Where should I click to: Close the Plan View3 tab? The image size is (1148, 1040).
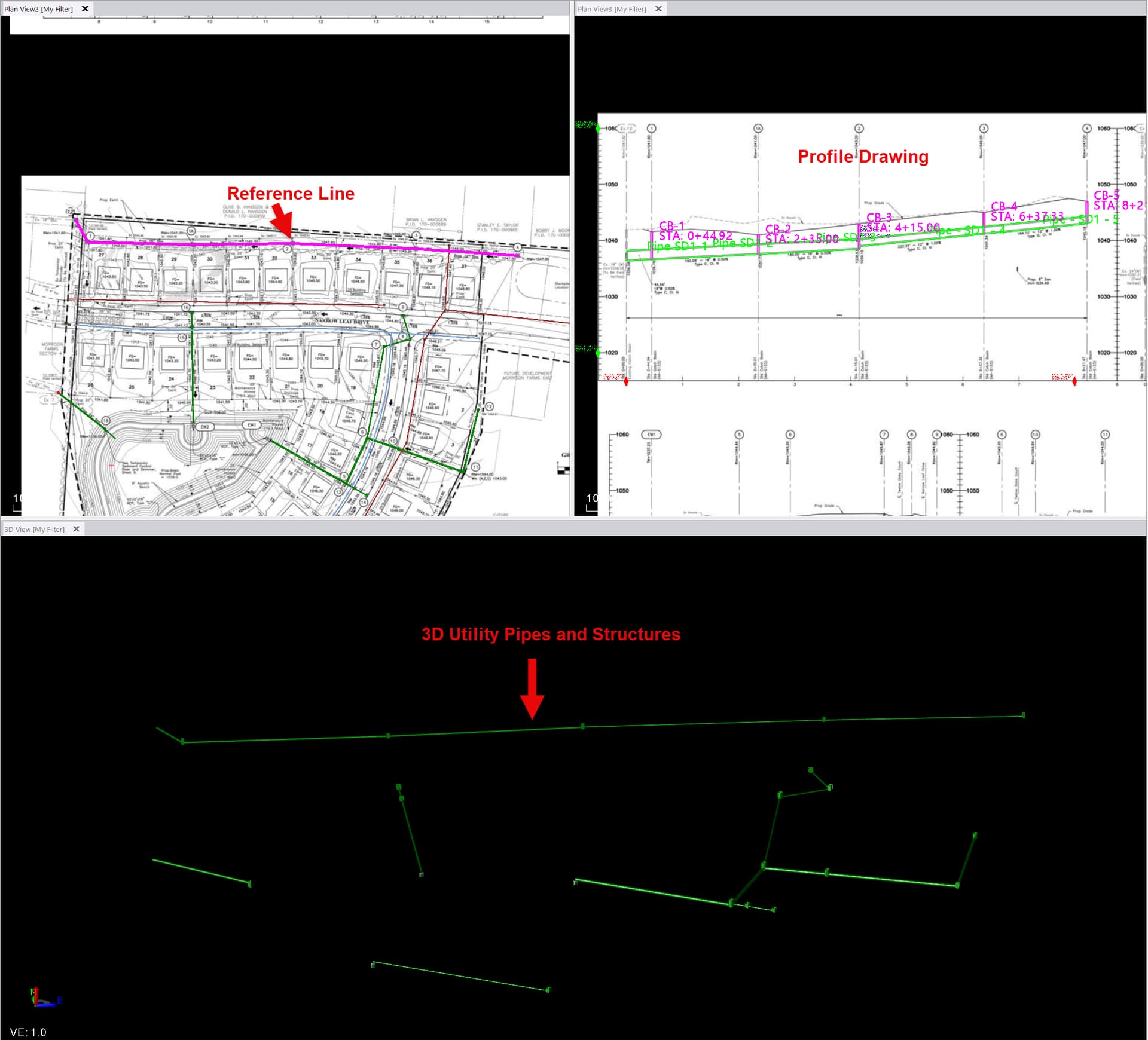[x=658, y=9]
